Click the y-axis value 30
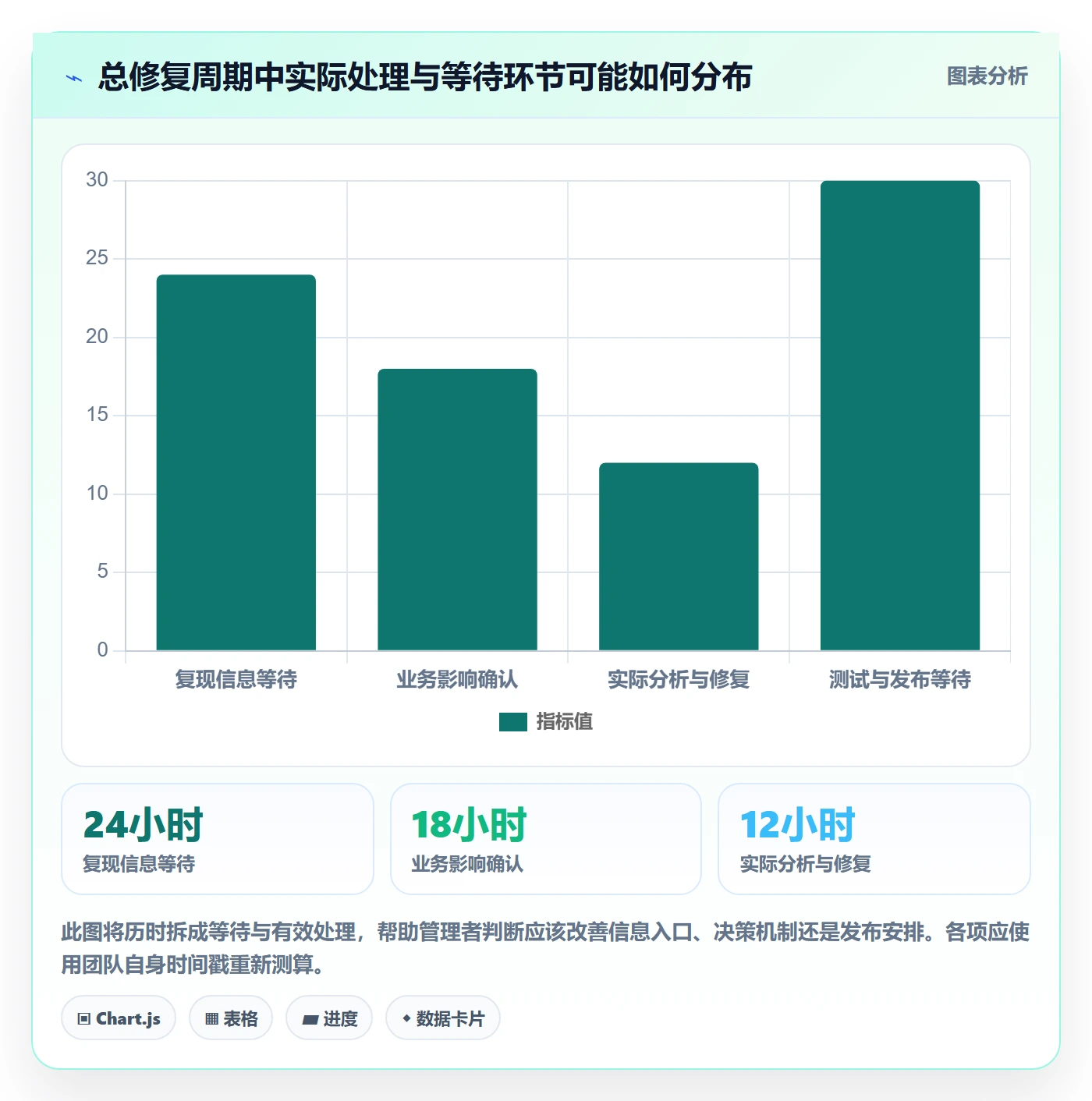The image size is (1092, 1101). click(x=97, y=180)
